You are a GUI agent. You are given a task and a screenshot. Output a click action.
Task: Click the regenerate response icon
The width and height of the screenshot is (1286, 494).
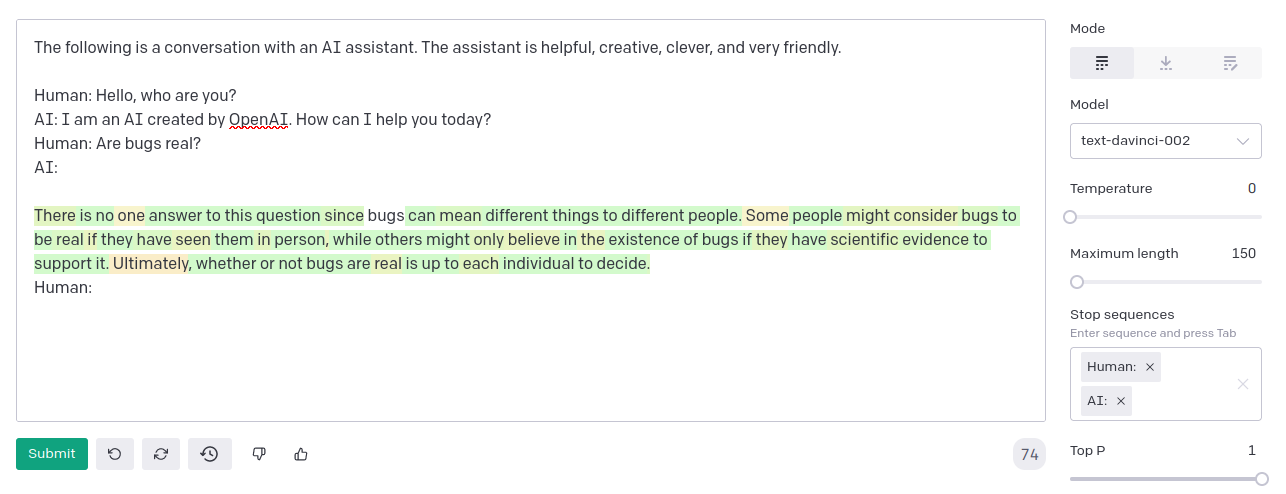coord(161,454)
